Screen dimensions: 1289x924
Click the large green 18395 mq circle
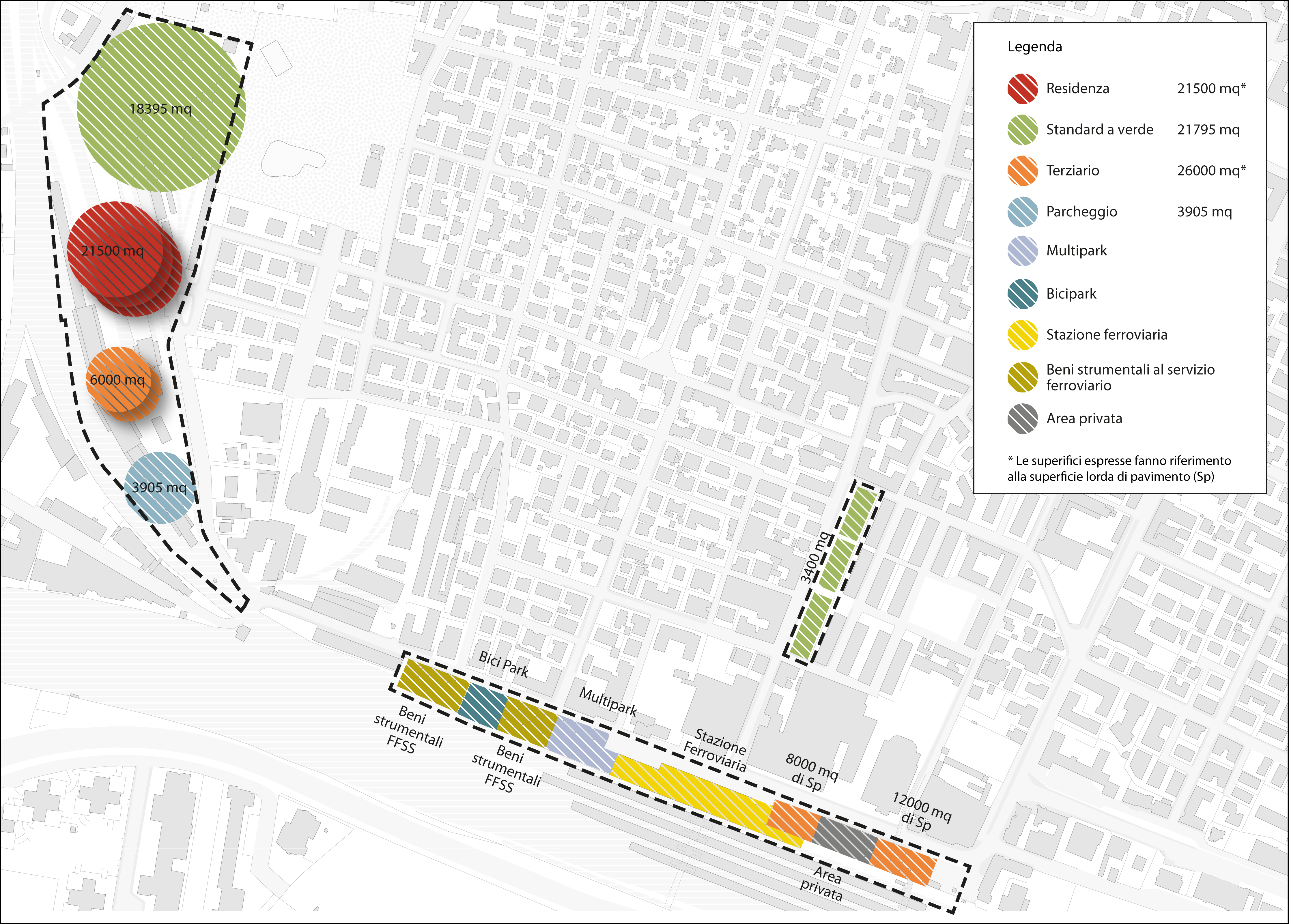tap(161, 107)
